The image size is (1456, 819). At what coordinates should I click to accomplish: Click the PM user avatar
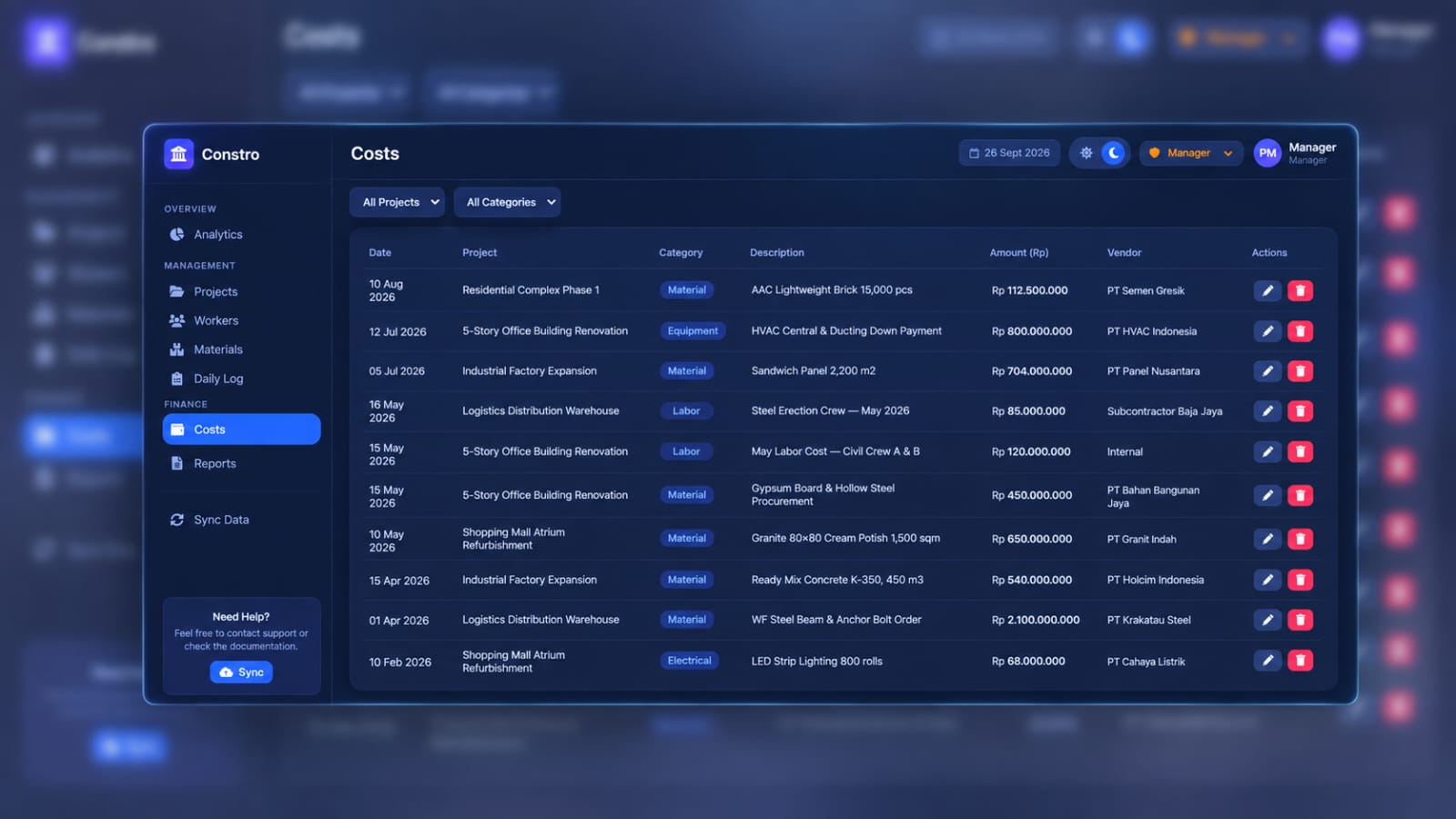click(1268, 153)
